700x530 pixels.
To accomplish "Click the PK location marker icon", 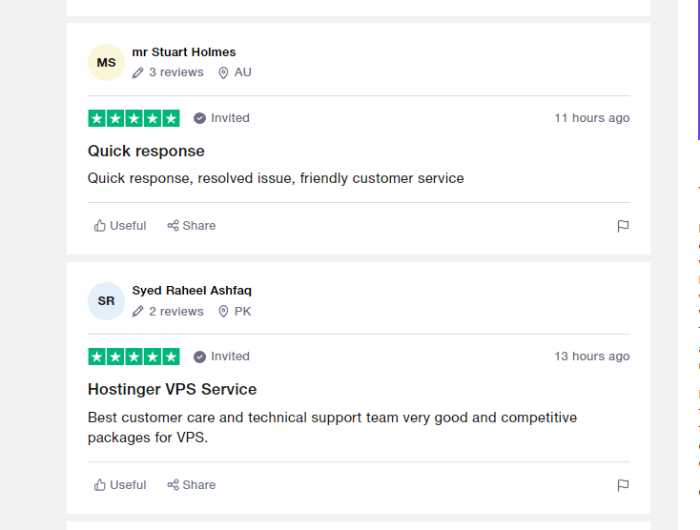I will point(223,311).
